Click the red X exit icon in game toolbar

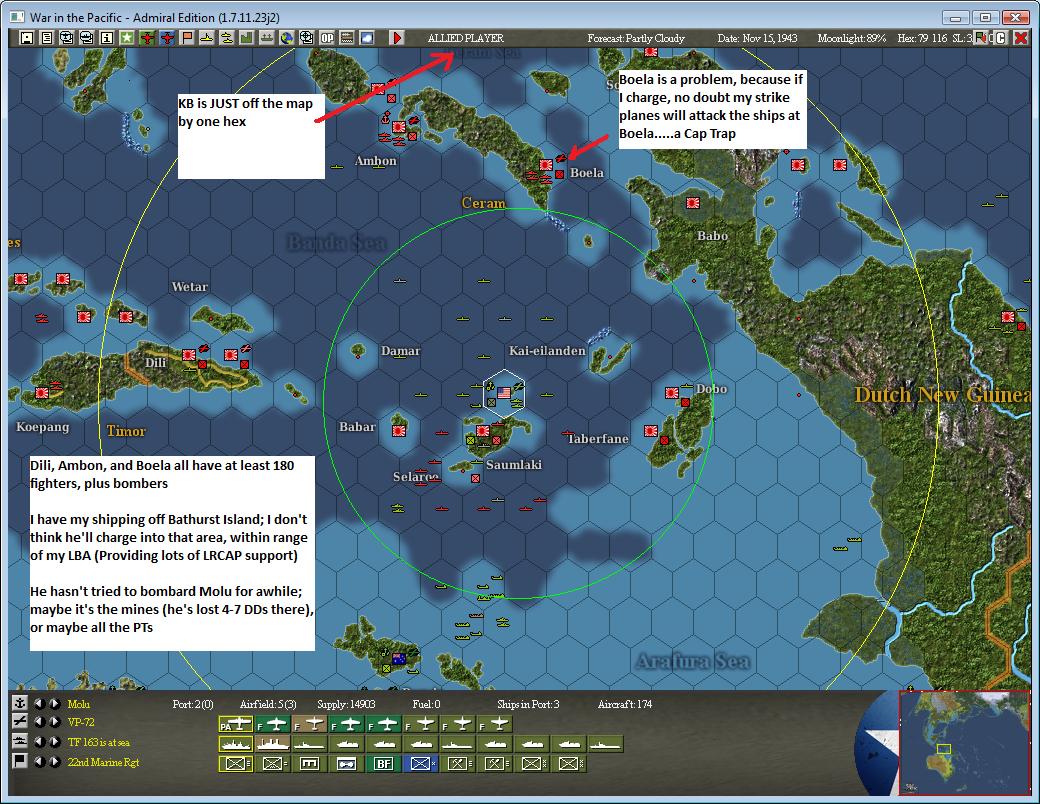click(1021, 38)
